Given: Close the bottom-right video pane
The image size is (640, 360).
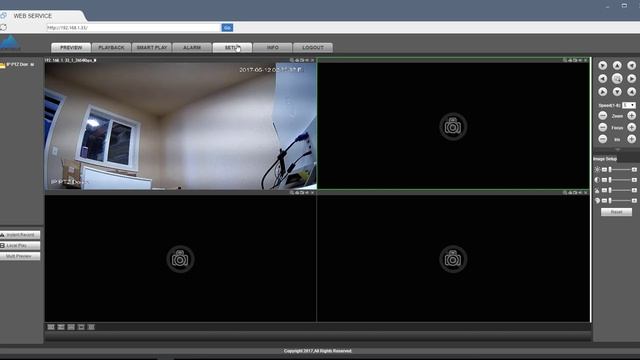Looking at the screenshot, I should pos(586,193).
